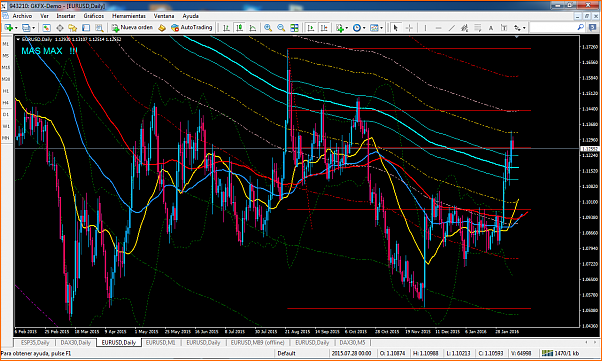Show the Market Watch panel icon

46,28
